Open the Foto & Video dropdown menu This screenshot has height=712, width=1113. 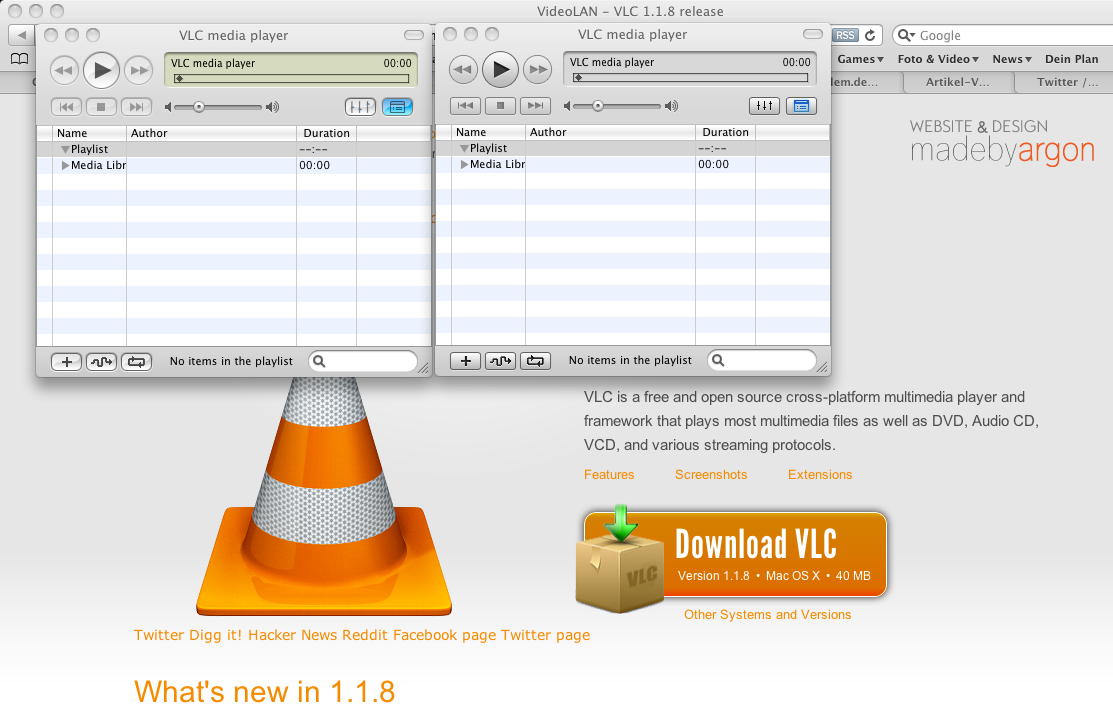pos(937,59)
